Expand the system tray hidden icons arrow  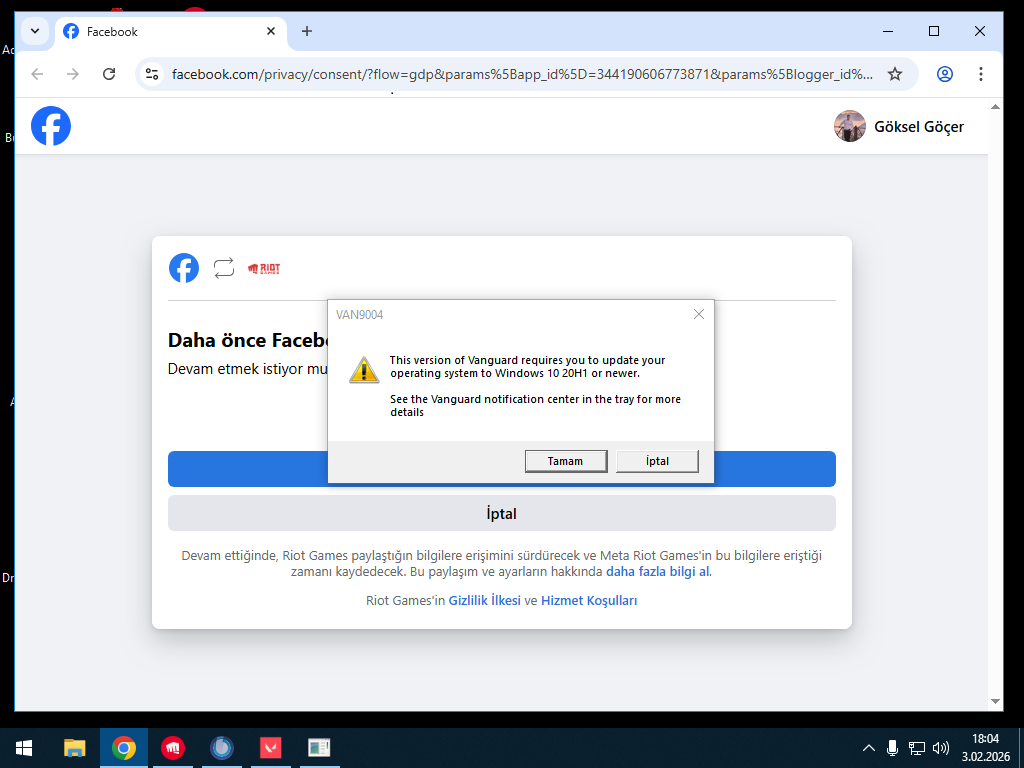coord(869,748)
